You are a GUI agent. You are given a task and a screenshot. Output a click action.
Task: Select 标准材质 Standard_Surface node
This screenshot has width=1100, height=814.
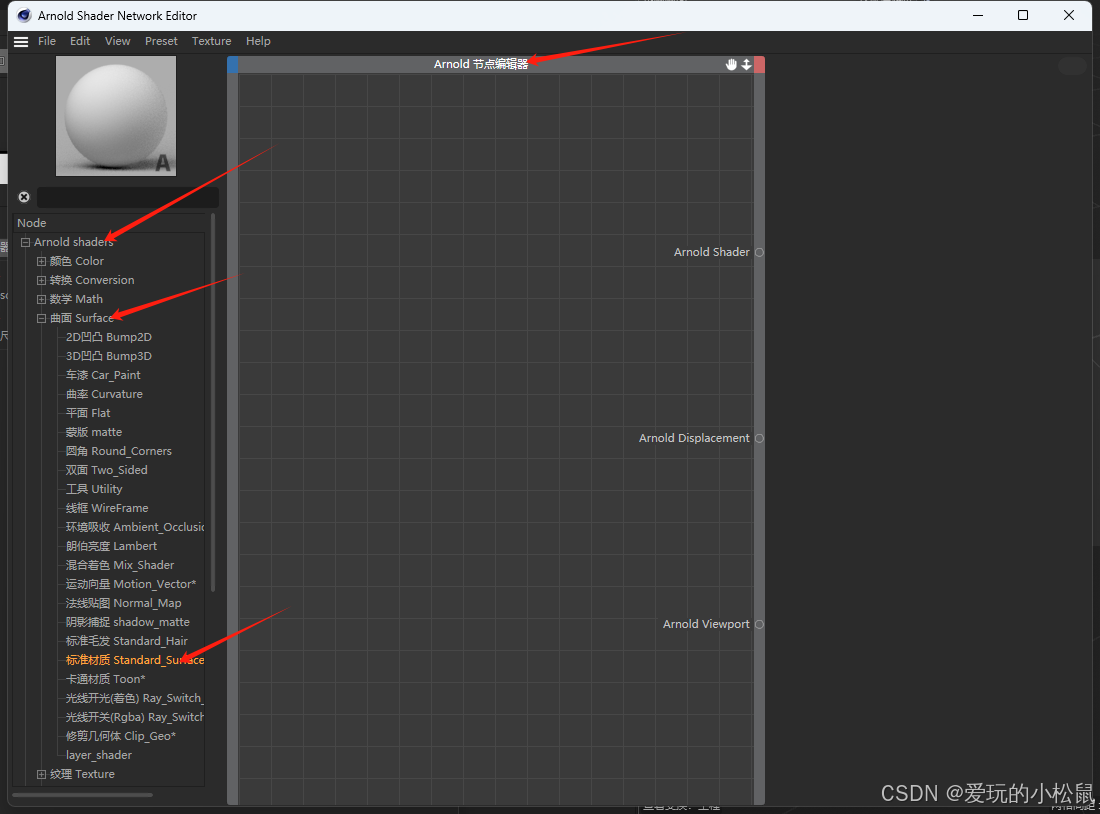(x=135, y=659)
